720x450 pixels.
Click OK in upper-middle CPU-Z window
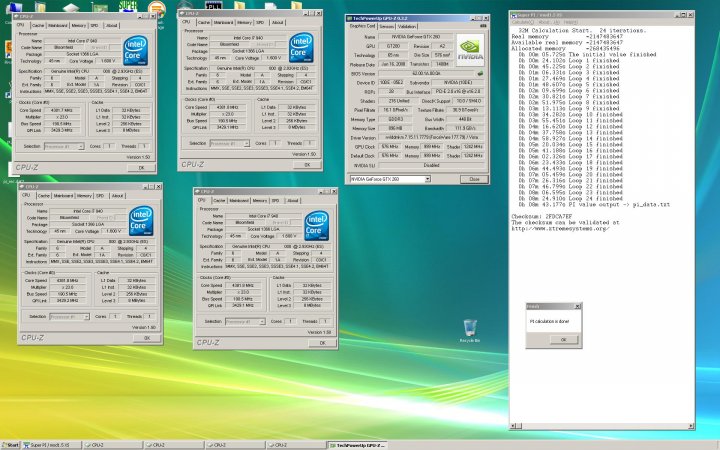pyautogui.click(x=307, y=165)
